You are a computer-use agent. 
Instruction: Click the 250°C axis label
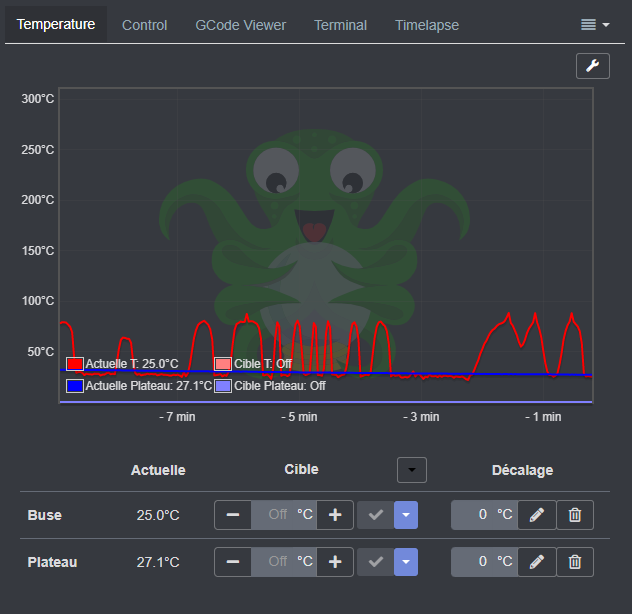tap(37, 150)
